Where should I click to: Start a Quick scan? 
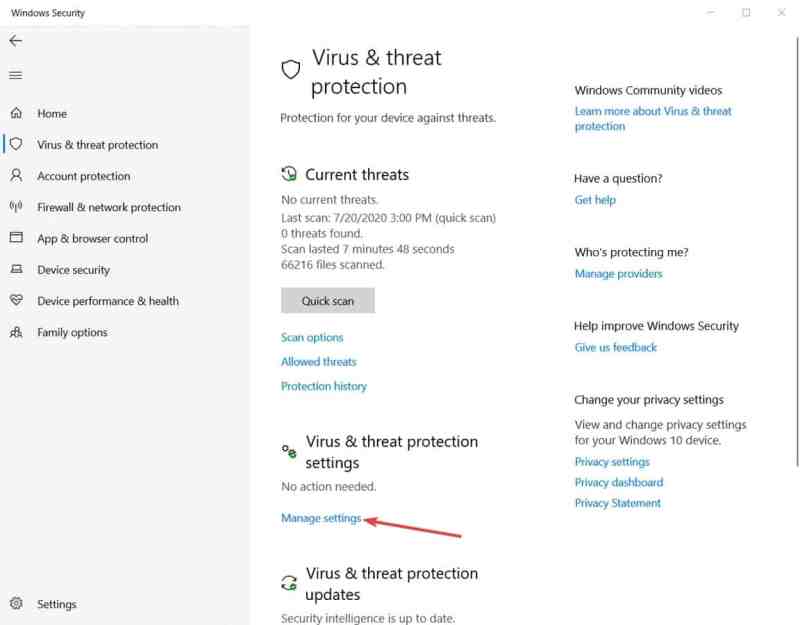pyautogui.click(x=328, y=301)
